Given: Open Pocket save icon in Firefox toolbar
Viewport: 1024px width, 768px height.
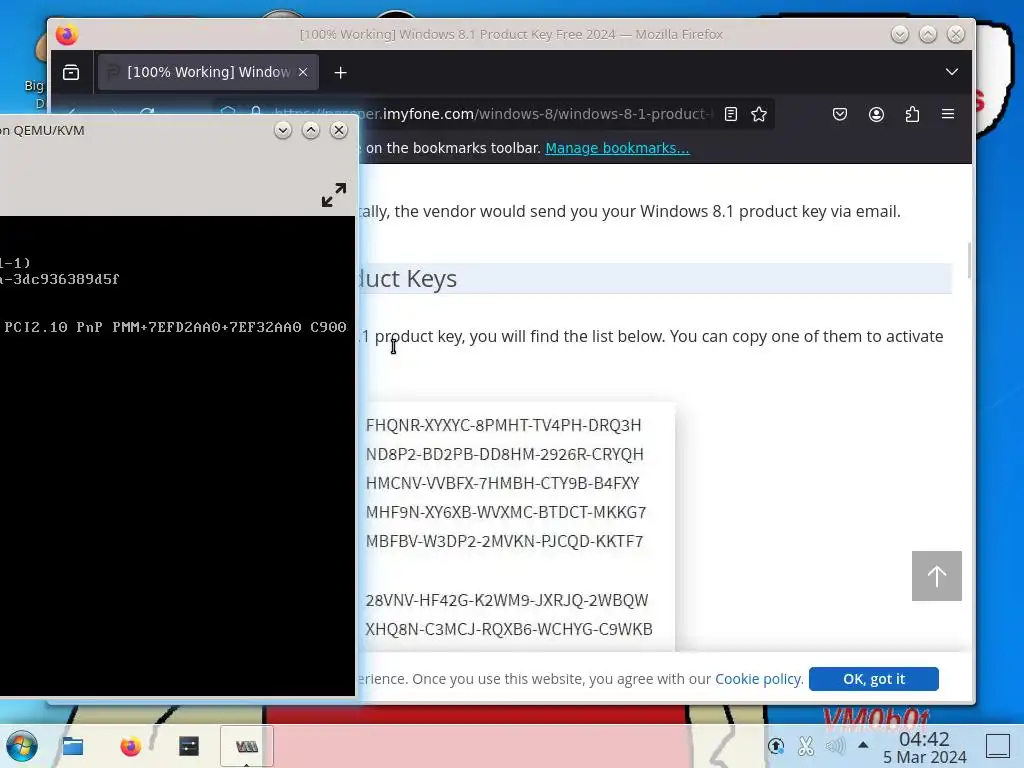Looking at the screenshot, I should click(840, 114).
